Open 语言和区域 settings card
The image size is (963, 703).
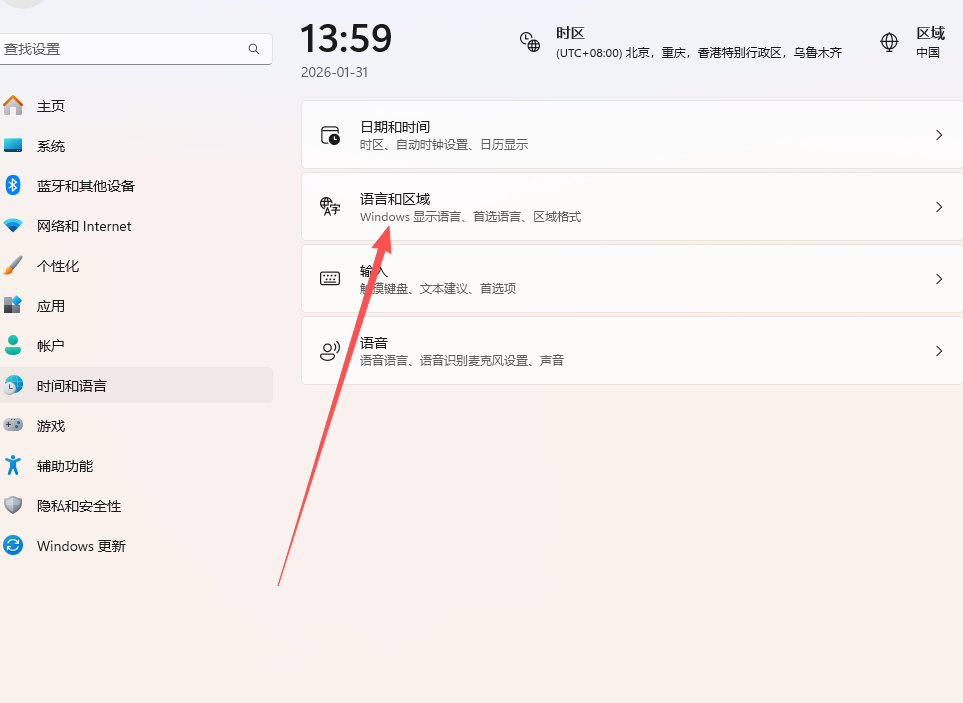point(632,207)
